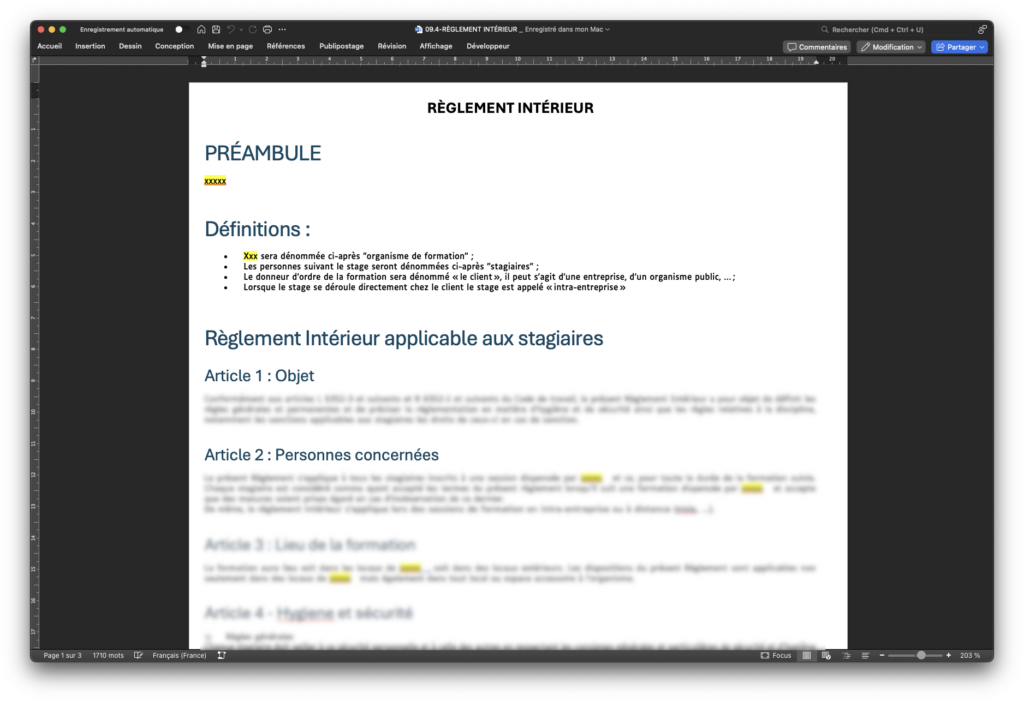Click the proofing book icon in status bar
The height and width of the screenshot is (702, 1024).
click(138, 655)
